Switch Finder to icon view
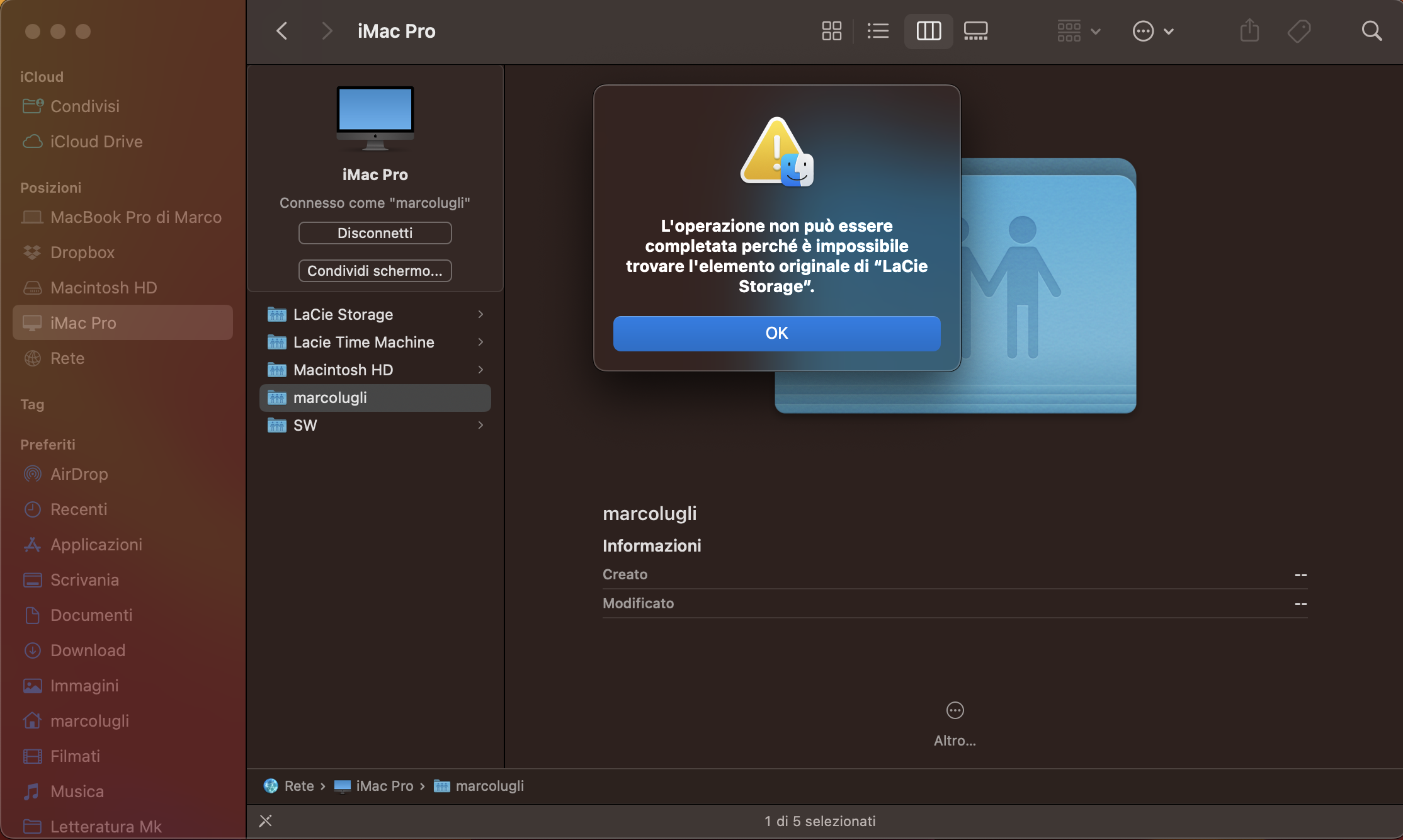The height and width of the screenshot is (840, 1403). click(x=831, y=30)
